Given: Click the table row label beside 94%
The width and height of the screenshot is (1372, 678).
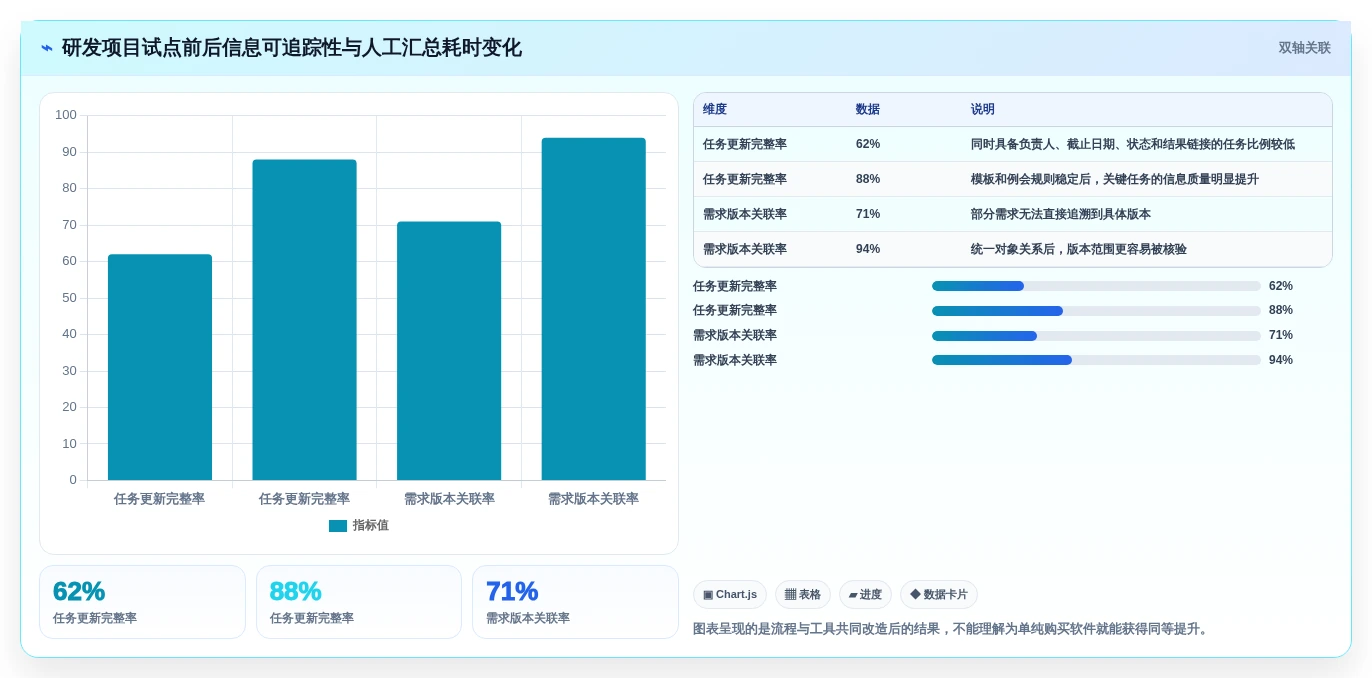Looking at the screenshot, I should 745,249.
